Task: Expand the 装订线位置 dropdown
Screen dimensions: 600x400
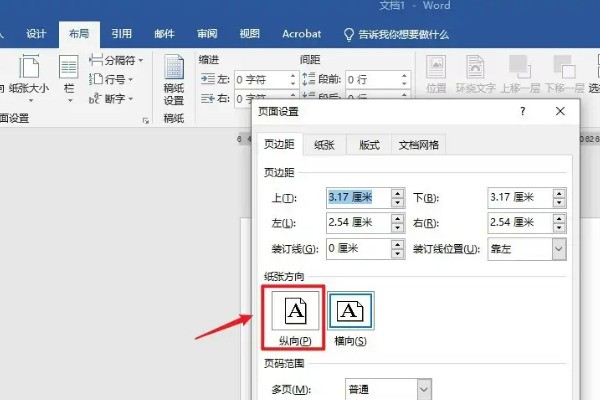Action: tap(558, 249)
